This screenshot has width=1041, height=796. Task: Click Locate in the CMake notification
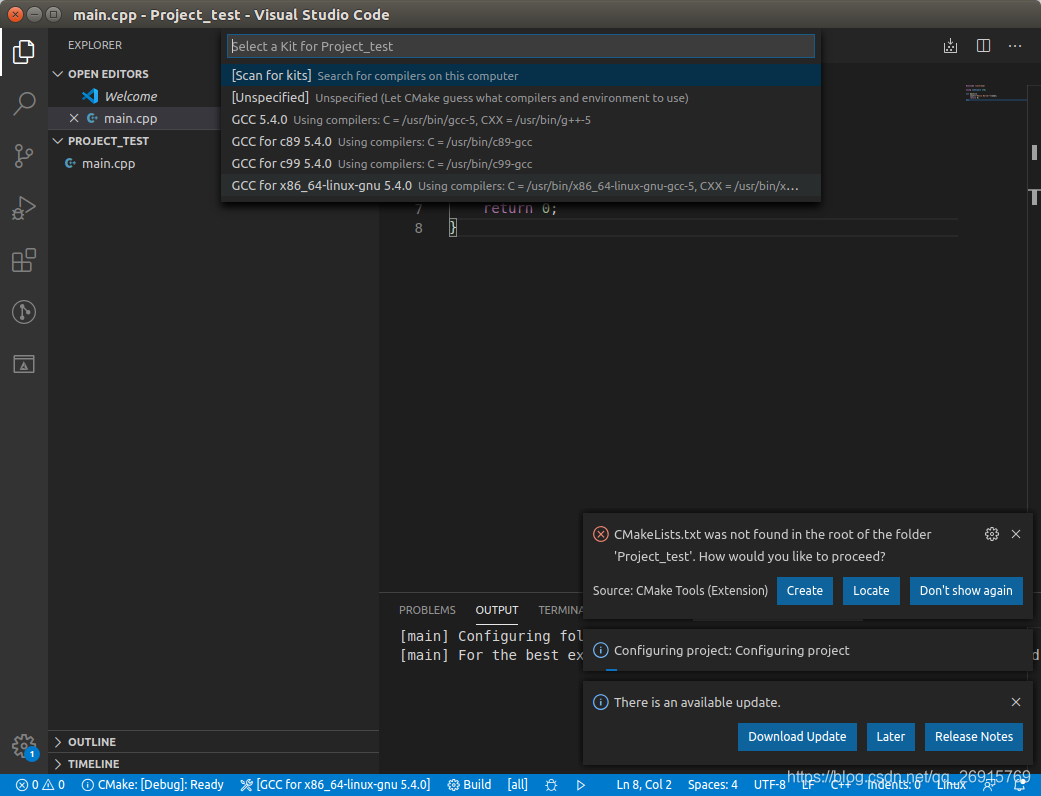(x=871, y=590)
